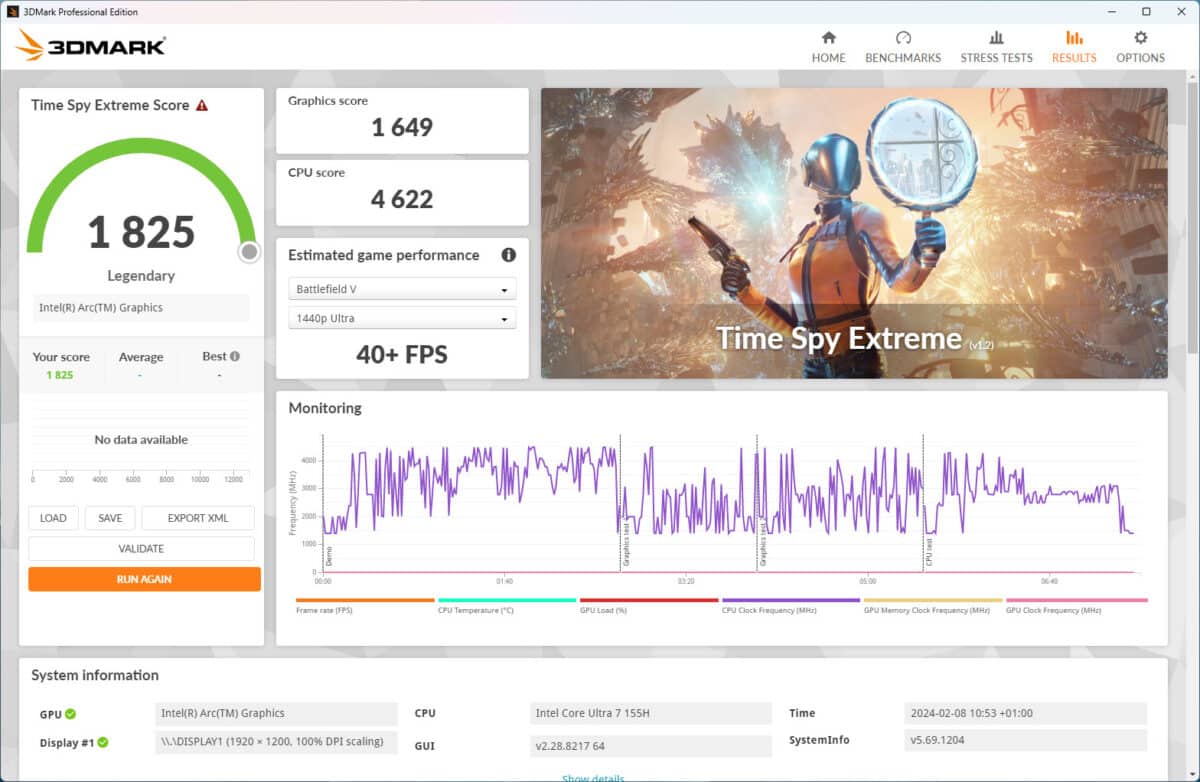
Task: Click the No data available message
Action: tap(141, 440)
